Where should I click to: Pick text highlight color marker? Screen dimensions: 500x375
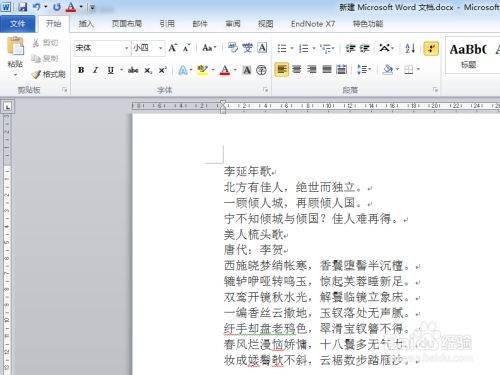click(x=202, y=70)
